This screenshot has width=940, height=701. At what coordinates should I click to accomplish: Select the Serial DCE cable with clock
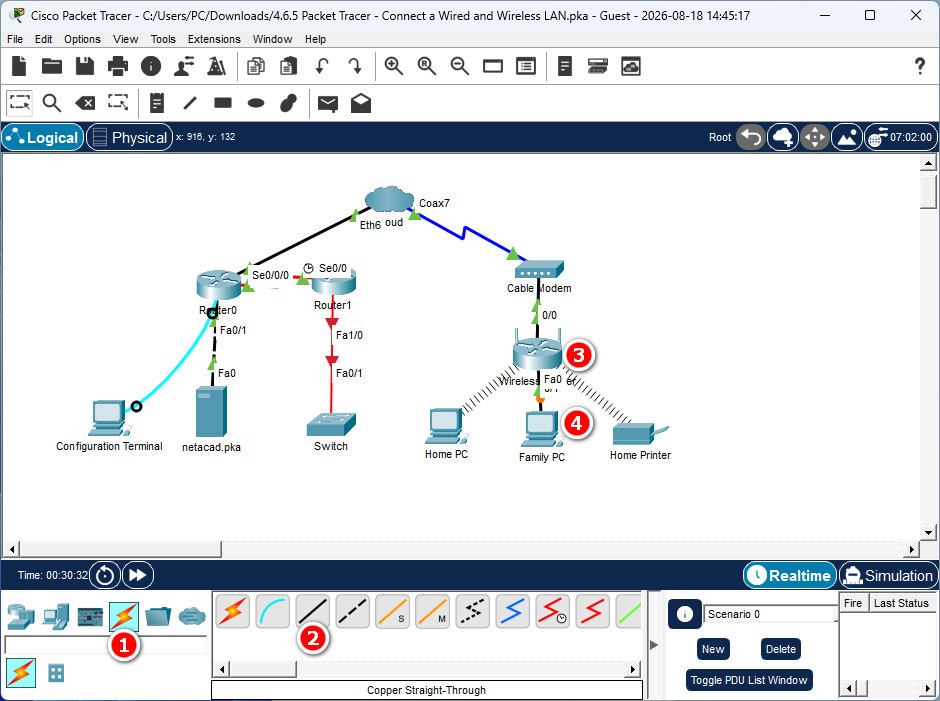552,612
